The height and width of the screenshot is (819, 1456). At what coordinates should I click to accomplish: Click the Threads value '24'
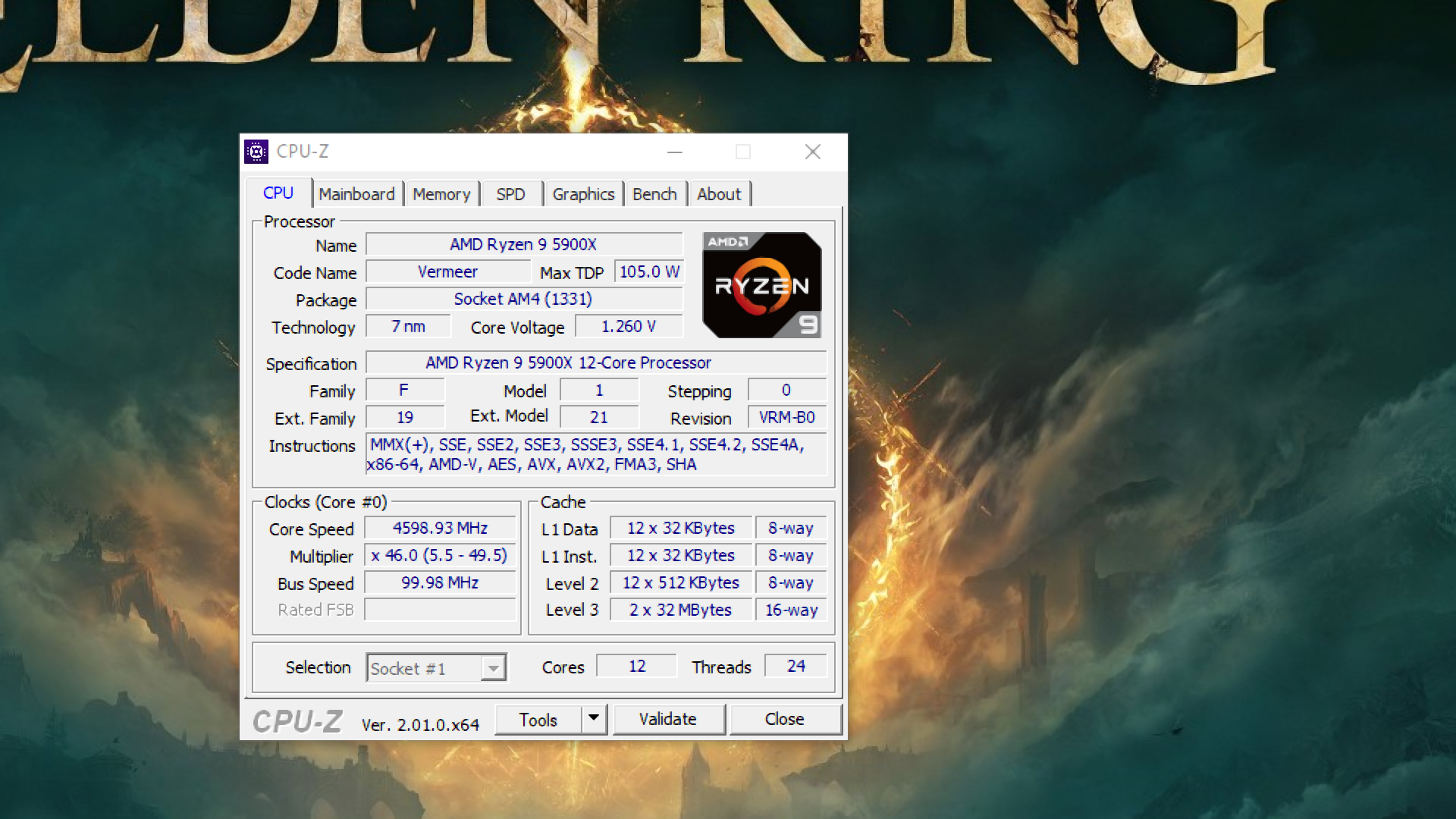796,666
